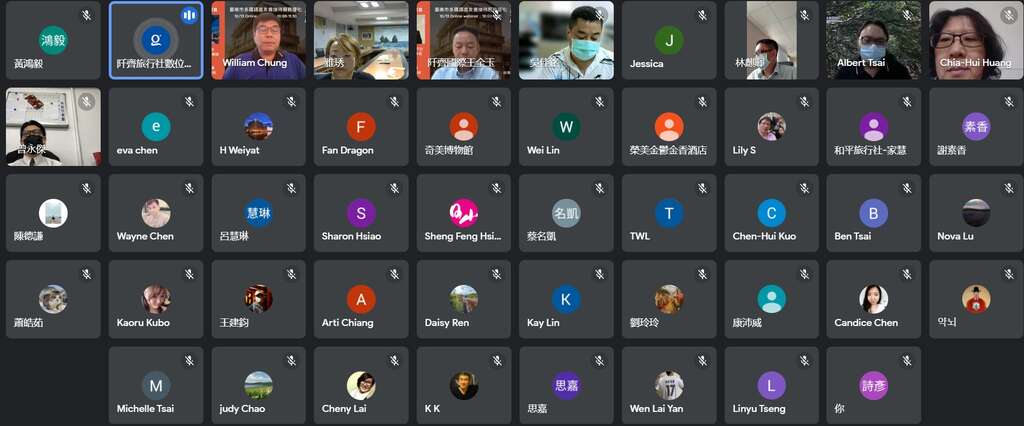Click Chen-Hui Kuo's participant tile
The image size is (1024, 426).
(x=771, y=213)
